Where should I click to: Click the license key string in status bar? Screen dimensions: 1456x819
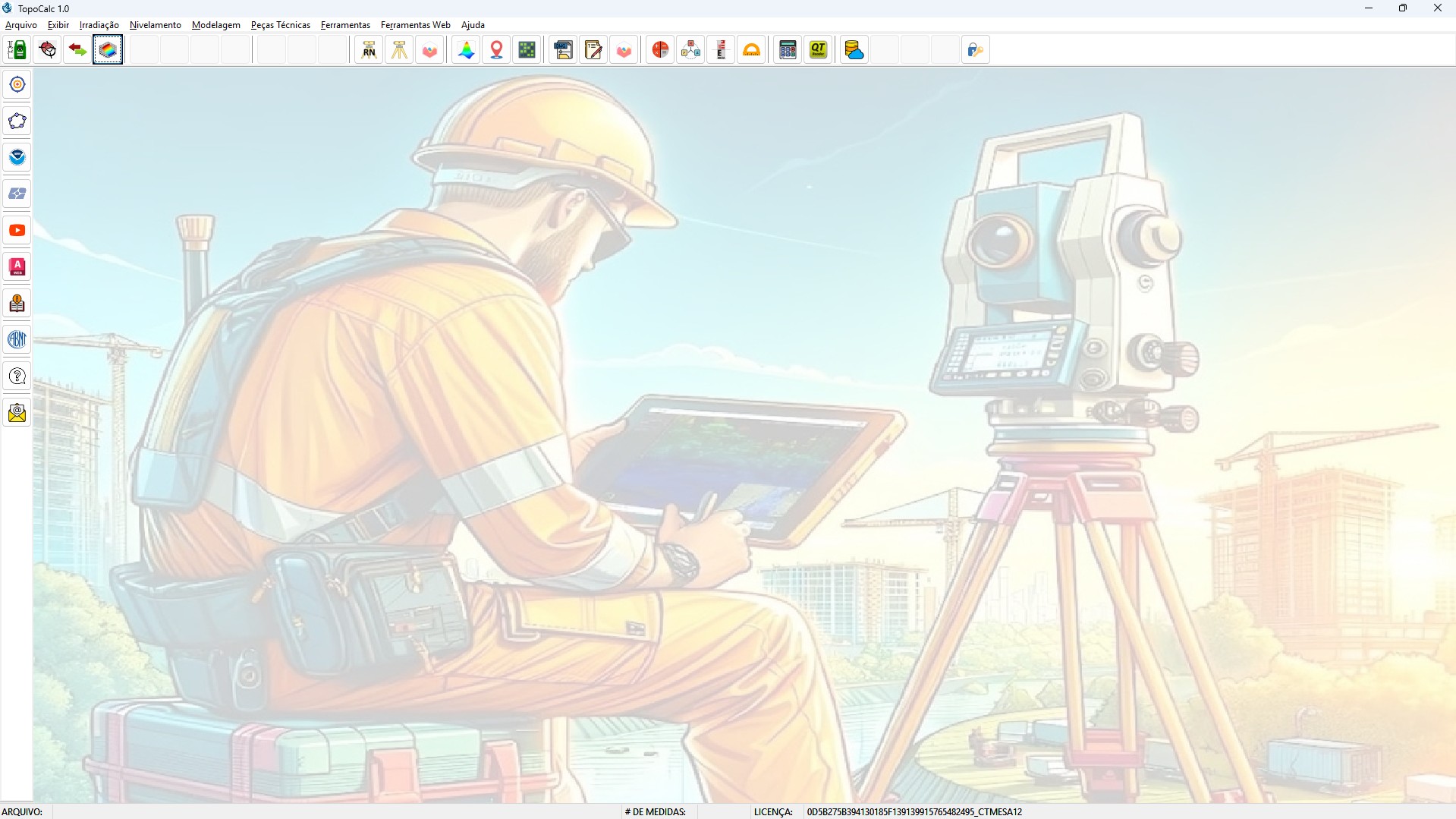914,812
